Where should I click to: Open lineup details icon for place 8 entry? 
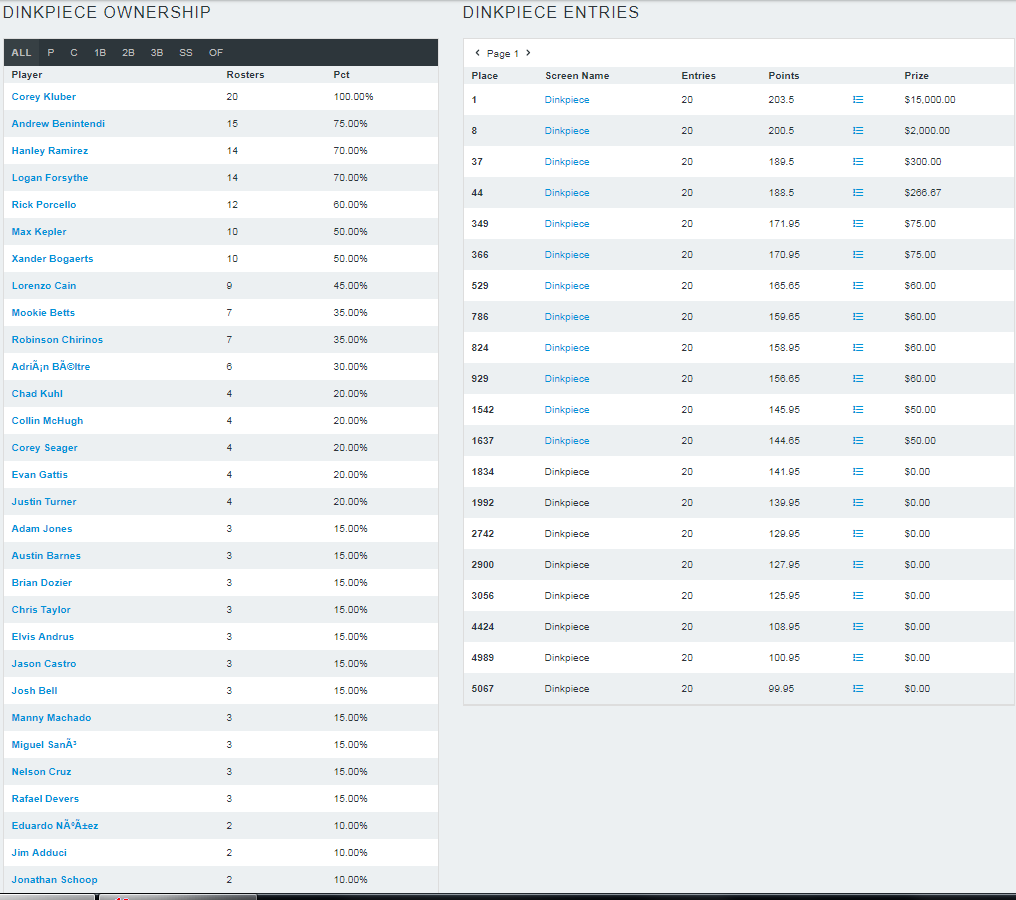click(858, 131)
